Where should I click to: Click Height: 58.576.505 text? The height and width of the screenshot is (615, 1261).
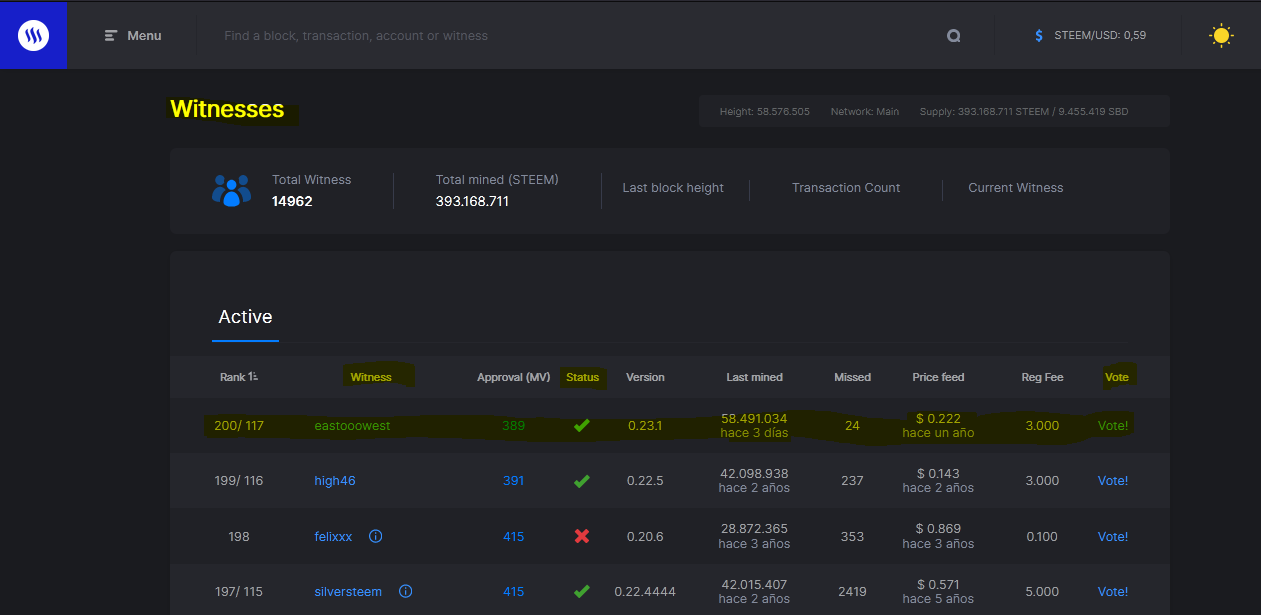(764, 112)
